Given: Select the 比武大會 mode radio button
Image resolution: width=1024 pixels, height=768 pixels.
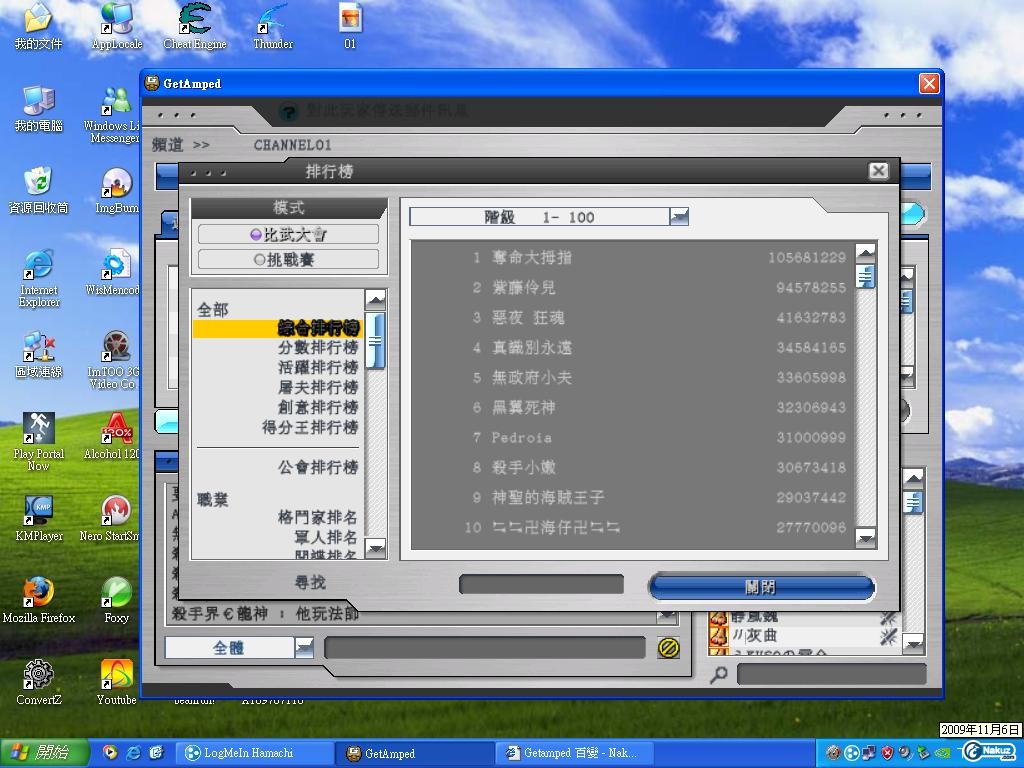Looking at the screenshot, I should (x=288, y=234).
